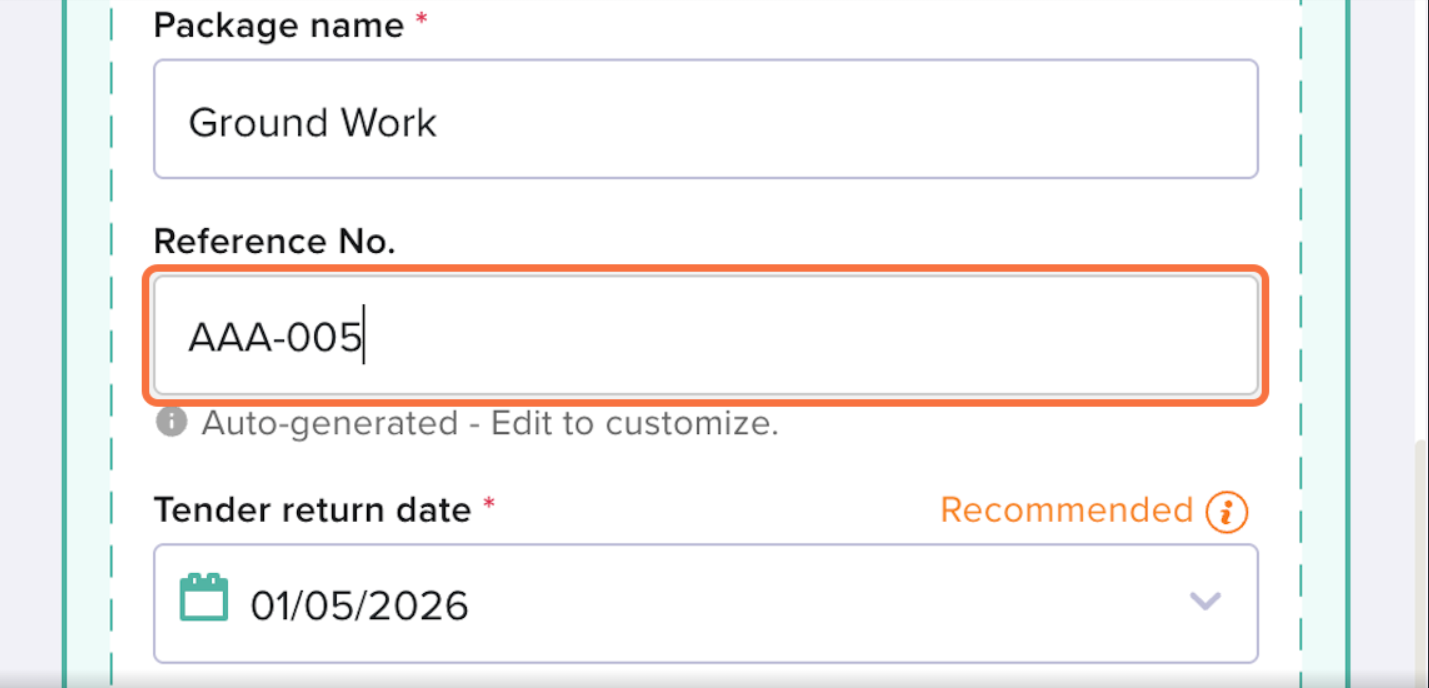Focus the Package name input field

pyautogui.click(x=705, y=120)
